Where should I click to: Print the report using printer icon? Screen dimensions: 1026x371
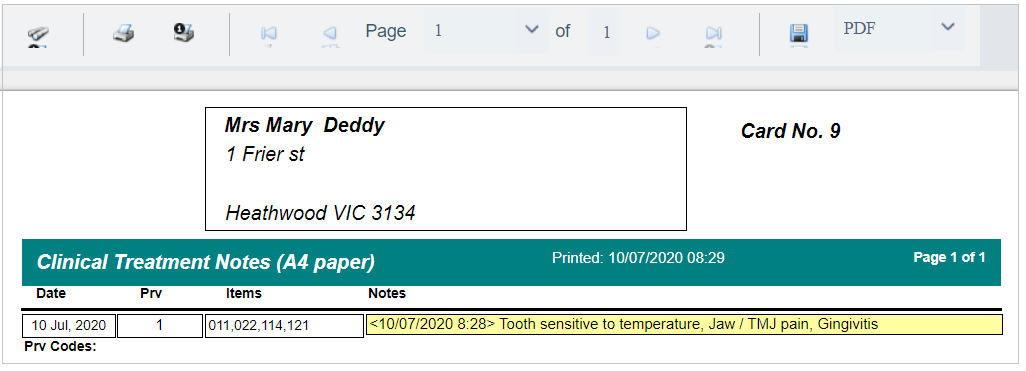(x=123, y=33)
